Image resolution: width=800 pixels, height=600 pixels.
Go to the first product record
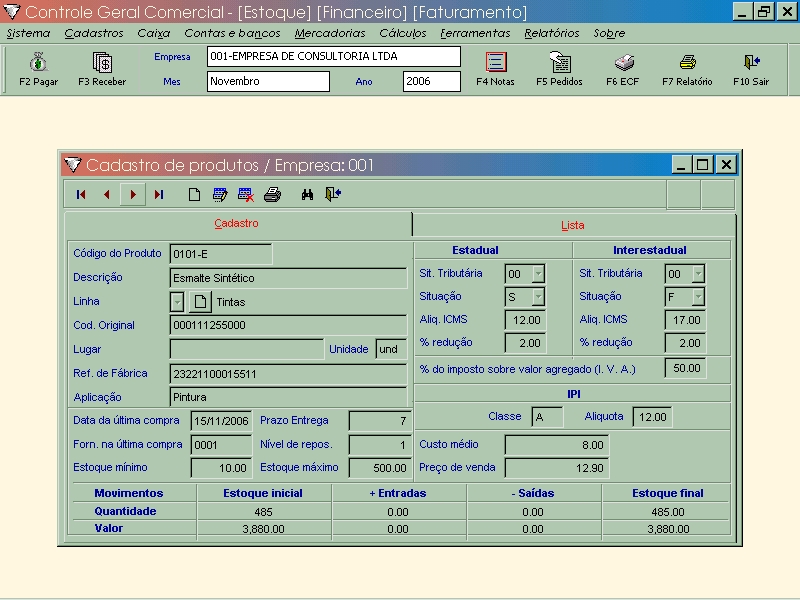(81, 195)
